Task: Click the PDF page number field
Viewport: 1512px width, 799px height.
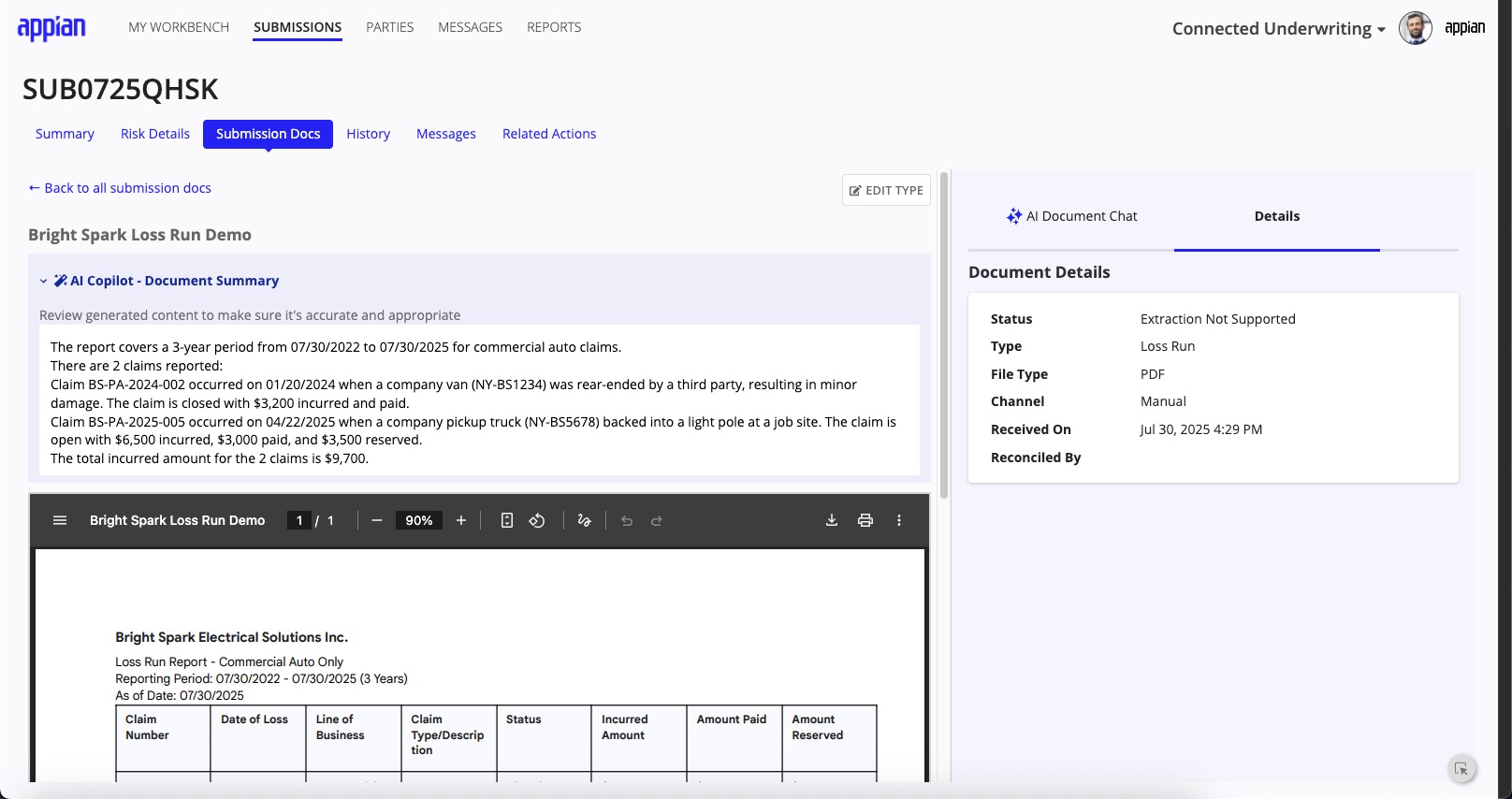Action: [x=299, y=520]
